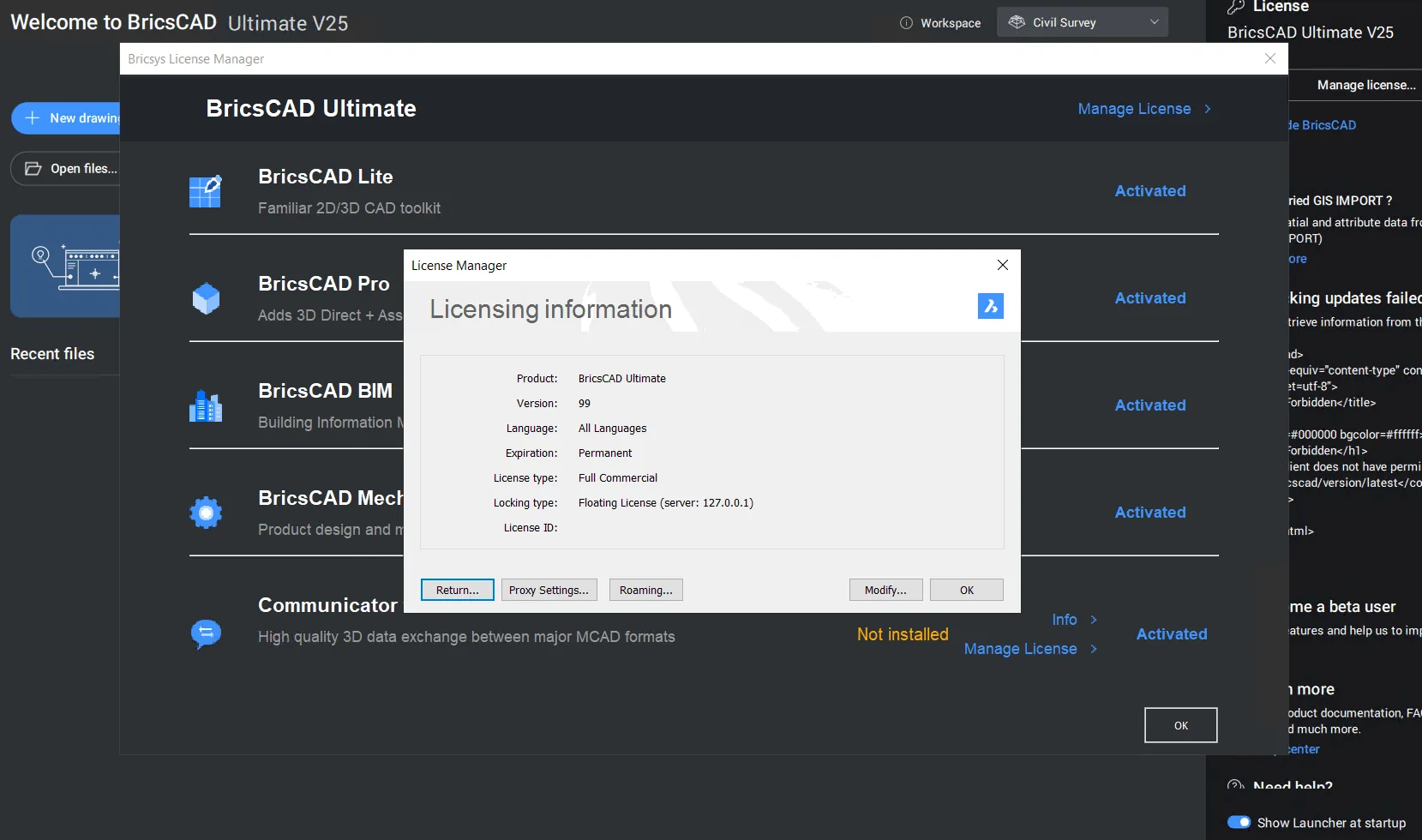Click the BricsCAD Lite product icon
1422x840 pixels.
click(206, 191)
